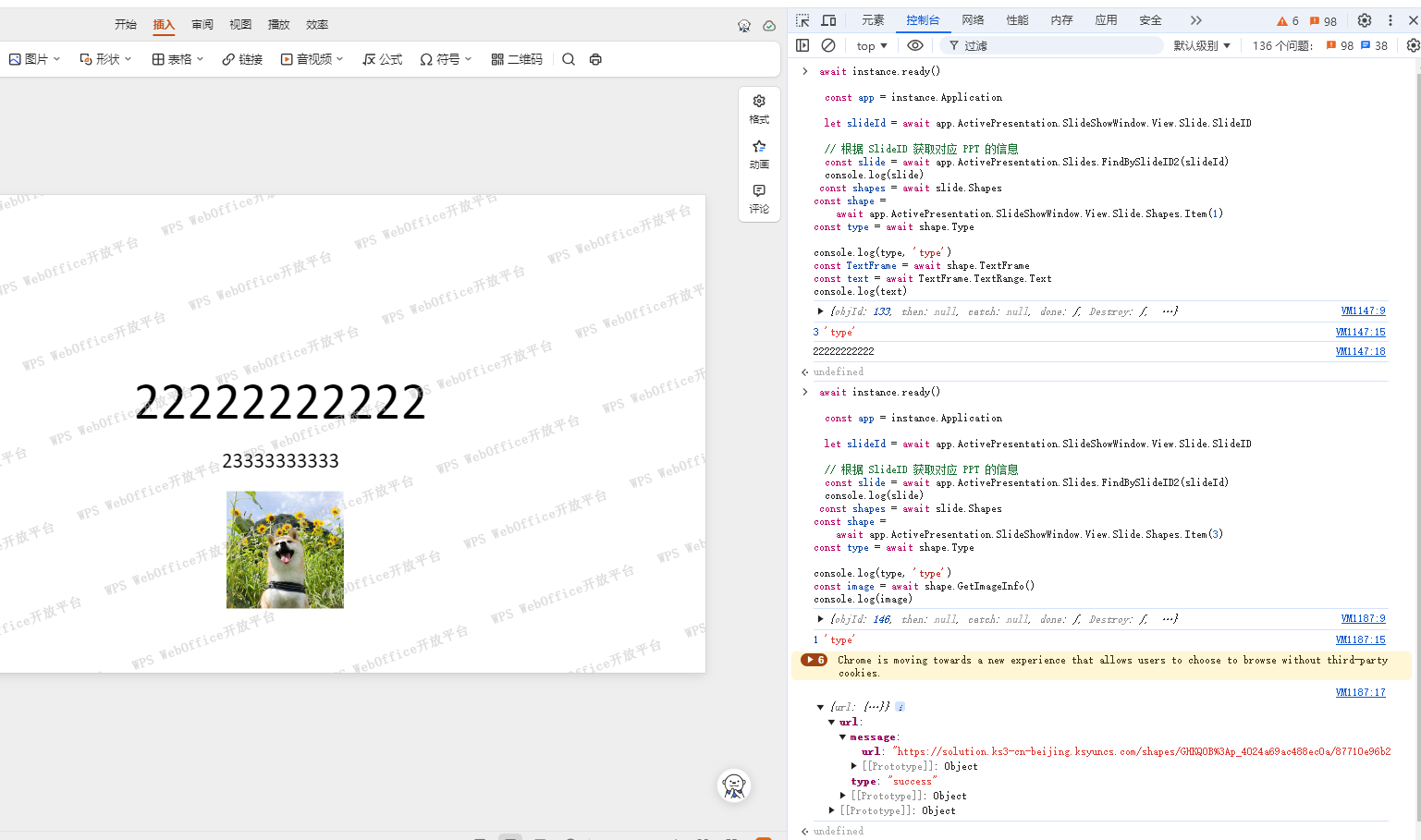Click the cloud sync status icon
Viewport: 1421px width, 840px height.
(769, 26)
